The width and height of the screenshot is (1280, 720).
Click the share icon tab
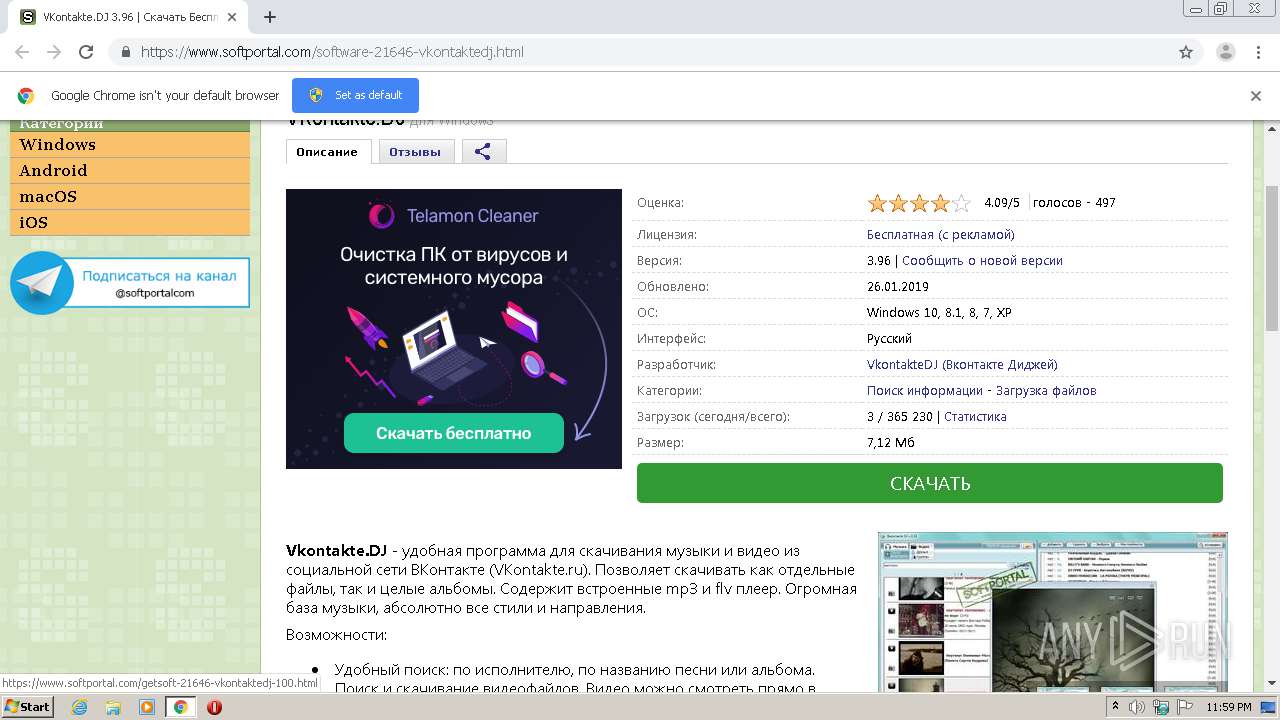pos(483,151)
